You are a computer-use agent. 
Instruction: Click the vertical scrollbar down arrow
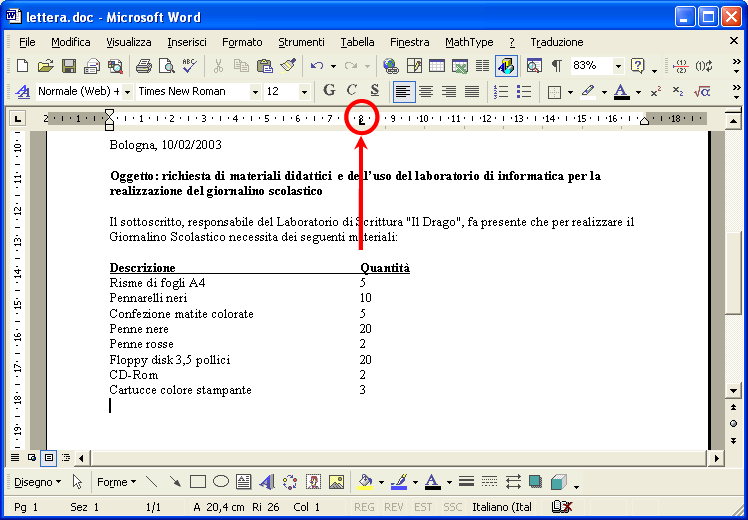point(734,391)
